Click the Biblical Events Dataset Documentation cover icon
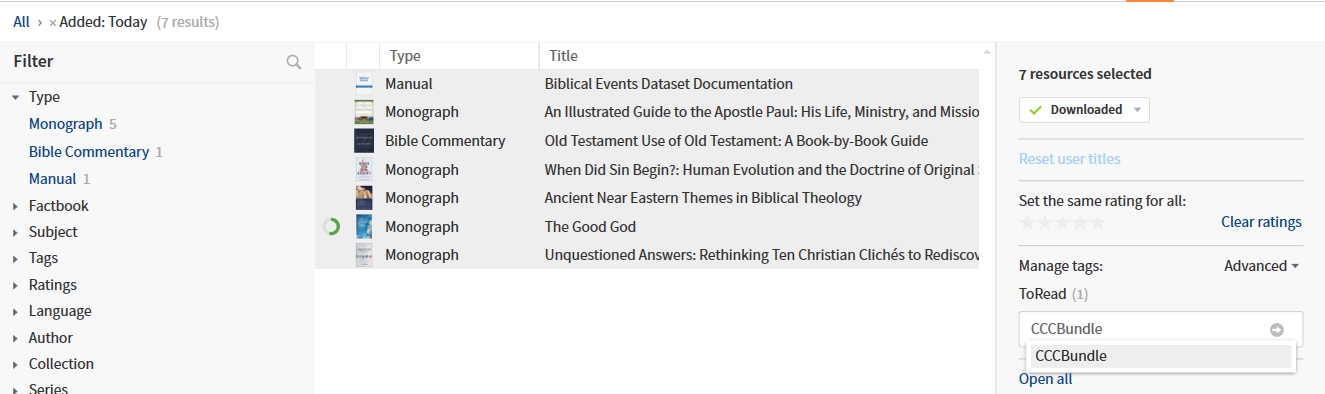 coord(364,84)
